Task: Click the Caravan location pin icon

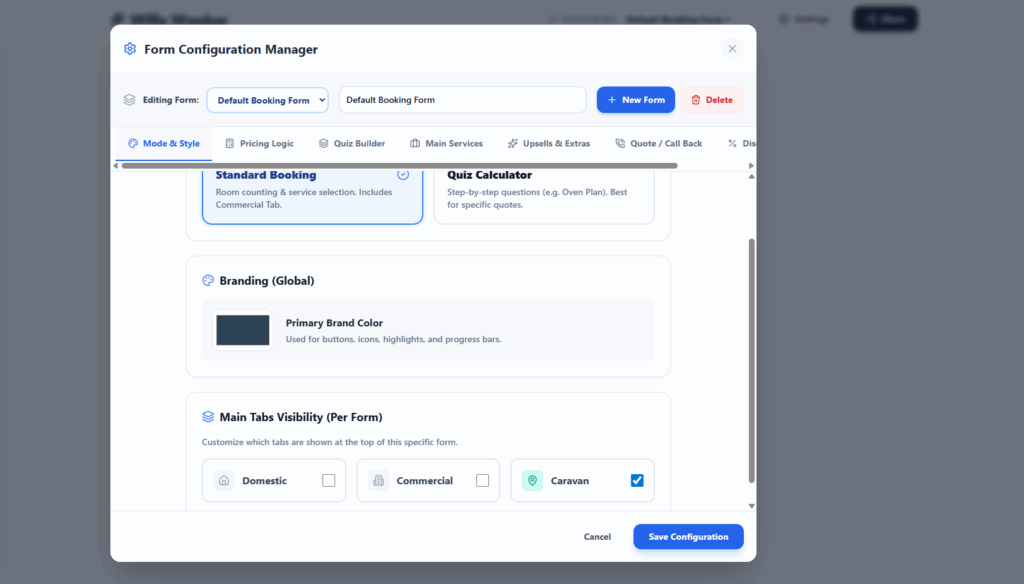Action: pyautogui.click(x=532, y=481)
